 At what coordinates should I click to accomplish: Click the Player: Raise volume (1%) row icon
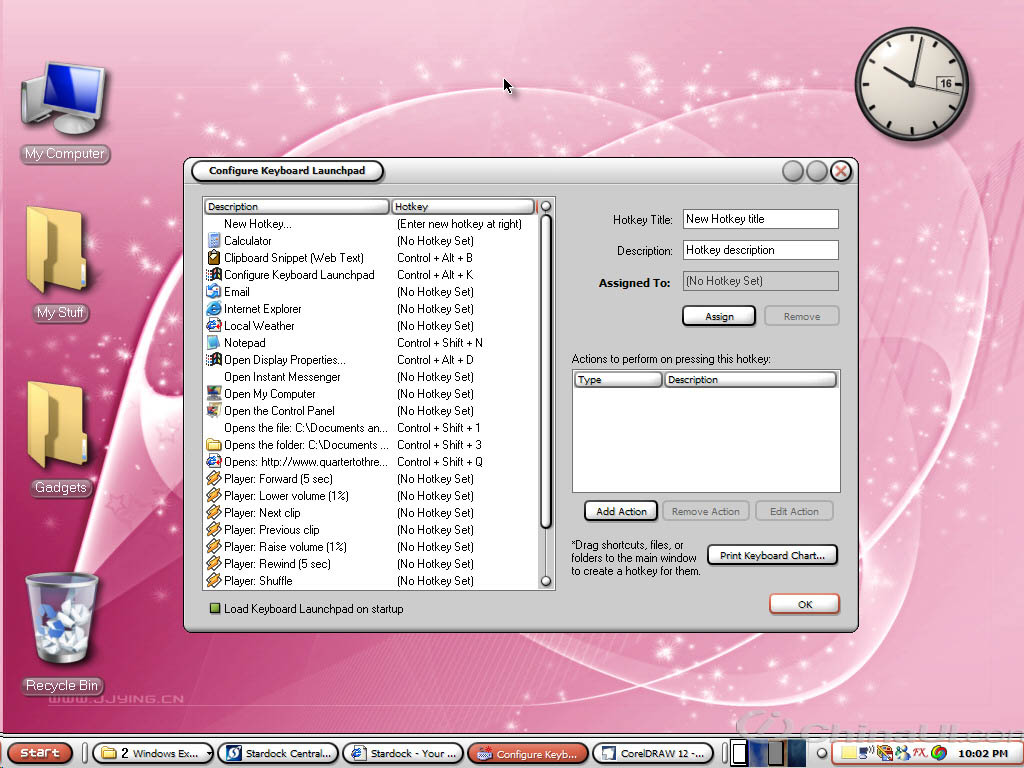coord(214,547)
